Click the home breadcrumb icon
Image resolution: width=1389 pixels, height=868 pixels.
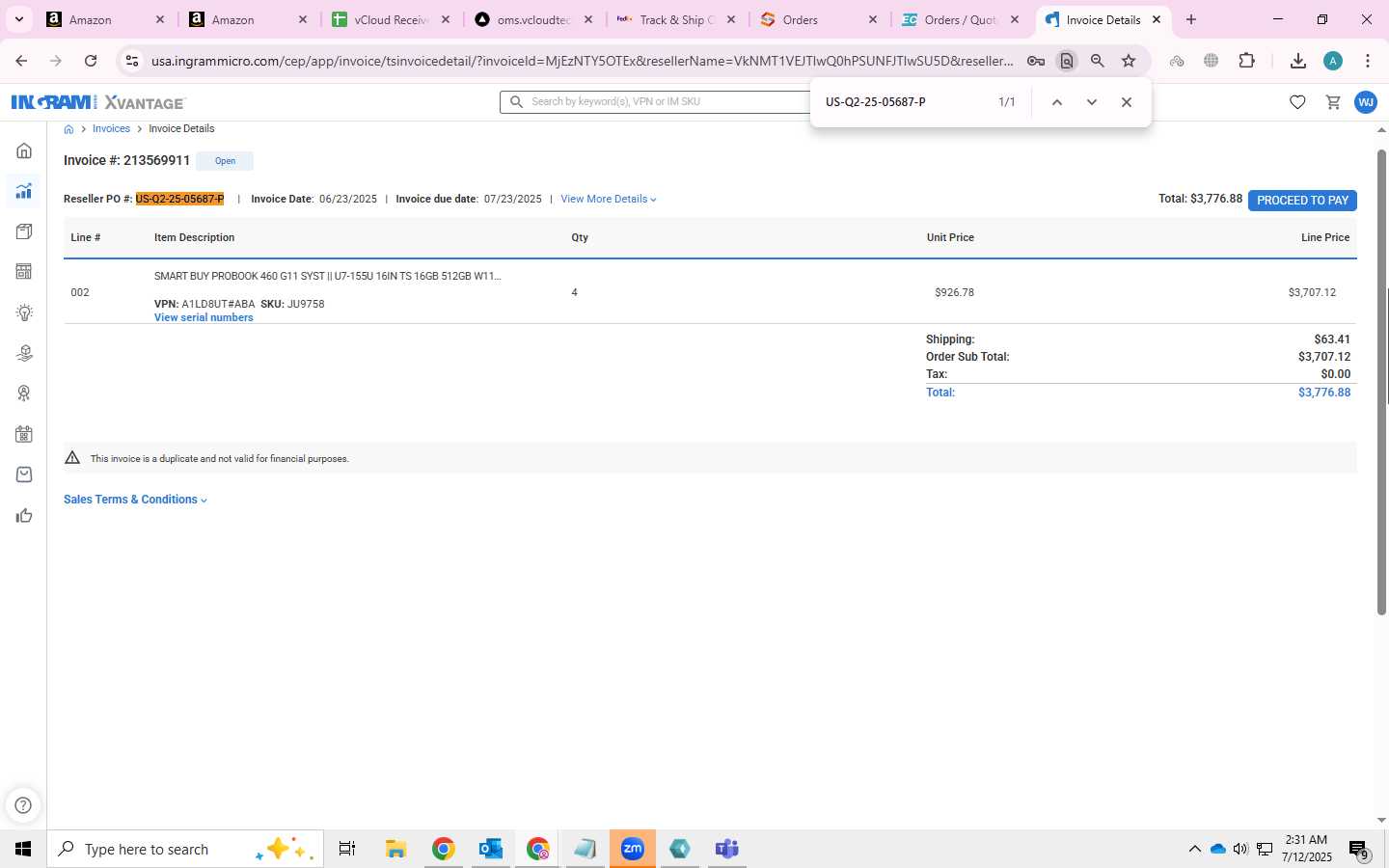click(68, 129)
